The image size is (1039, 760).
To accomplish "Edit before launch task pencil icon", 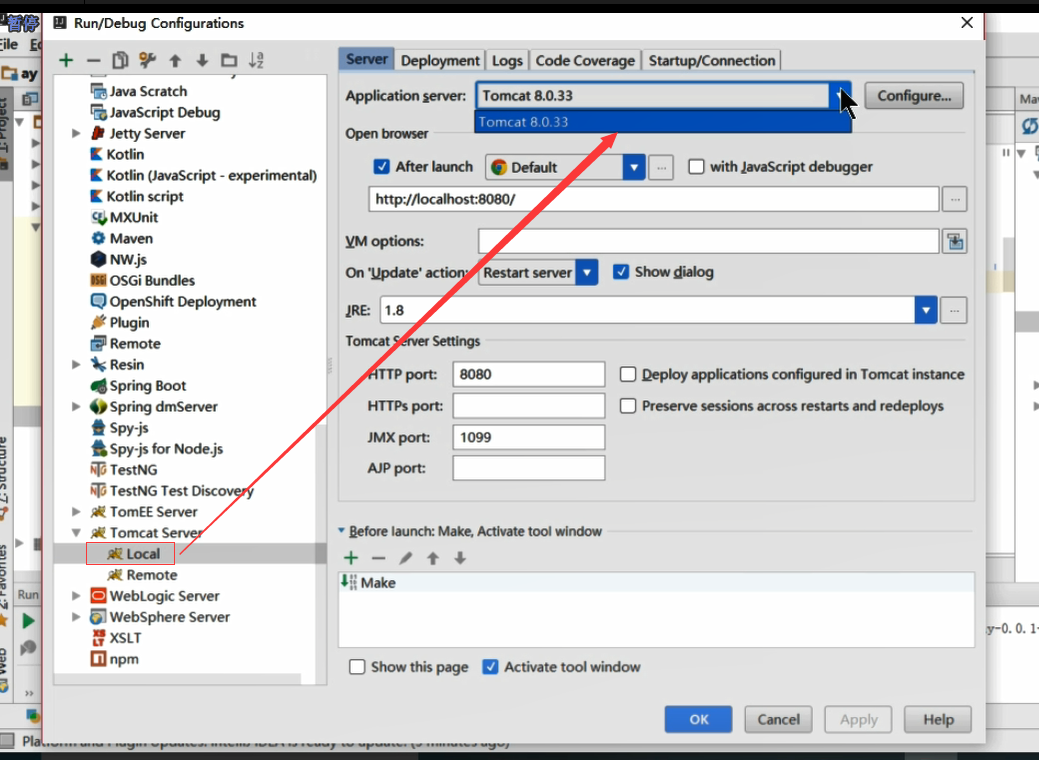I will (x=406, y=558).
